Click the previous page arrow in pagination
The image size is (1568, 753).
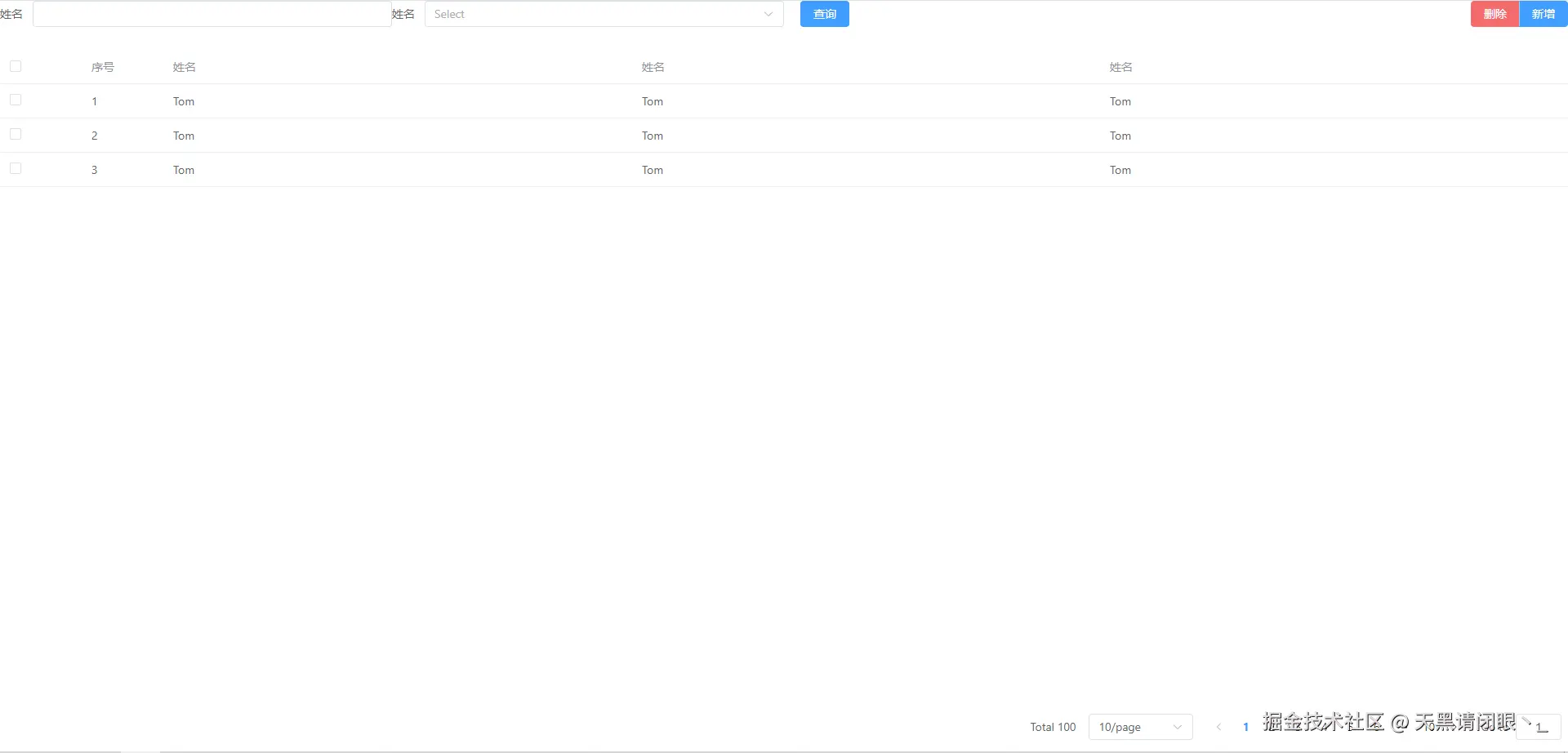1218,726
